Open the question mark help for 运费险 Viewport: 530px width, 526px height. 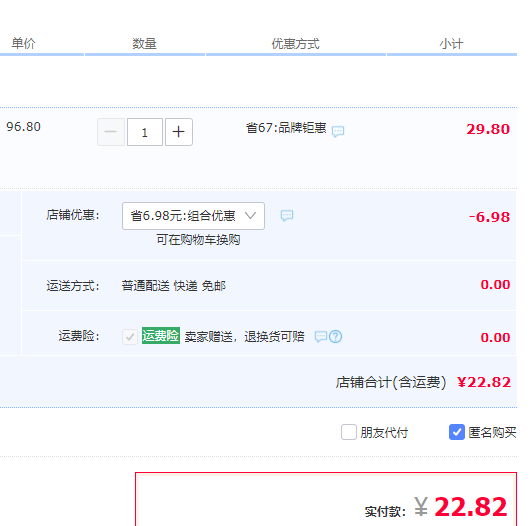(x=336, y=336)
